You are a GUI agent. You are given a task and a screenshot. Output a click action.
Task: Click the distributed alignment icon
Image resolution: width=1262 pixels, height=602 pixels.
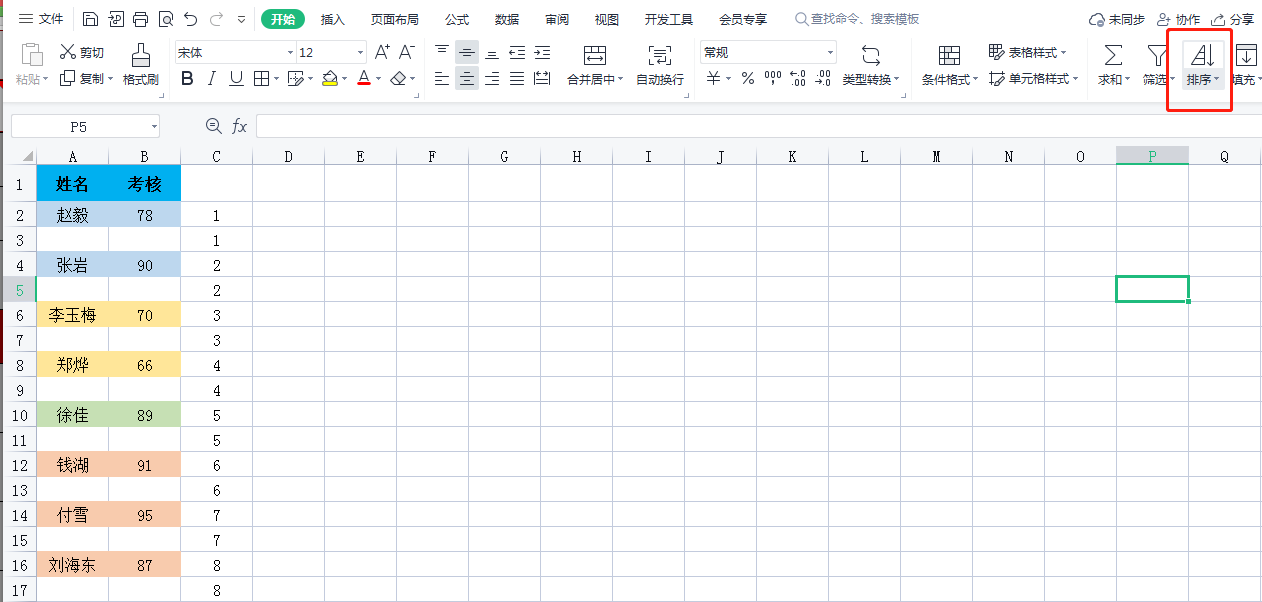coord(542,78)
